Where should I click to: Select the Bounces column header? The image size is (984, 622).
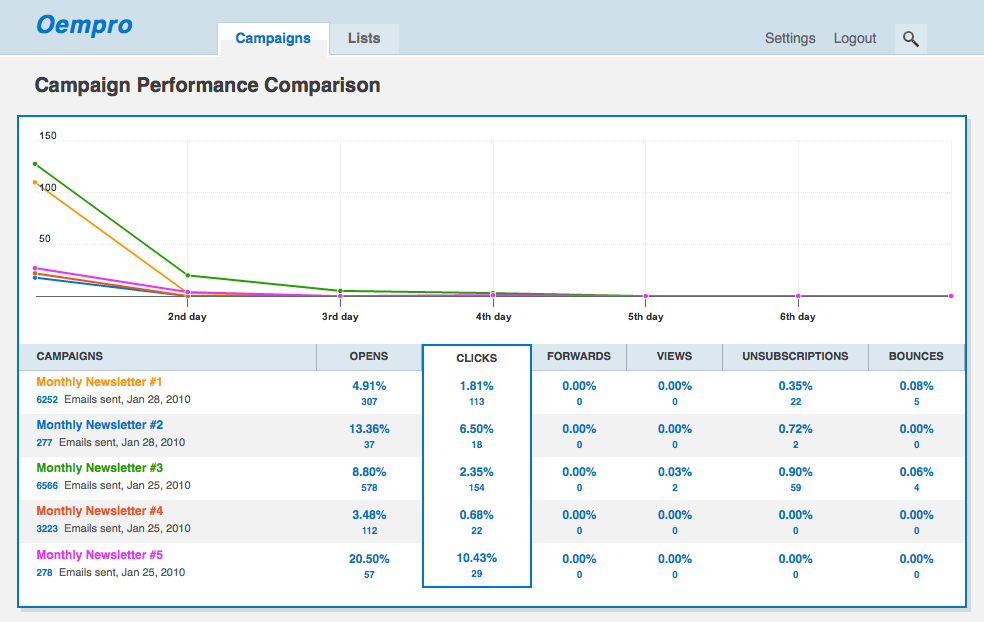916,356
